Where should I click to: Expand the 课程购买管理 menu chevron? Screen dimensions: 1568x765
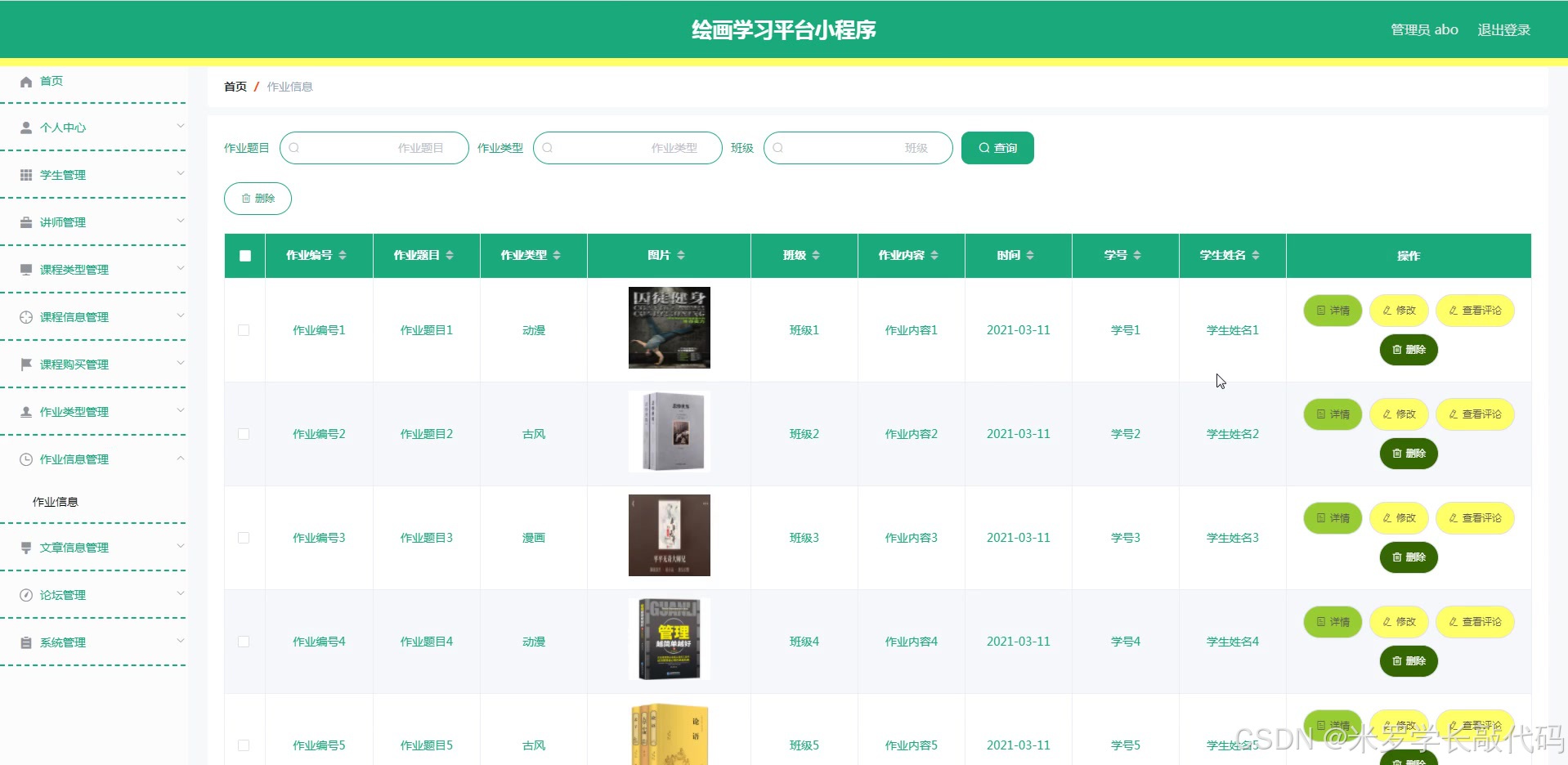181,363
